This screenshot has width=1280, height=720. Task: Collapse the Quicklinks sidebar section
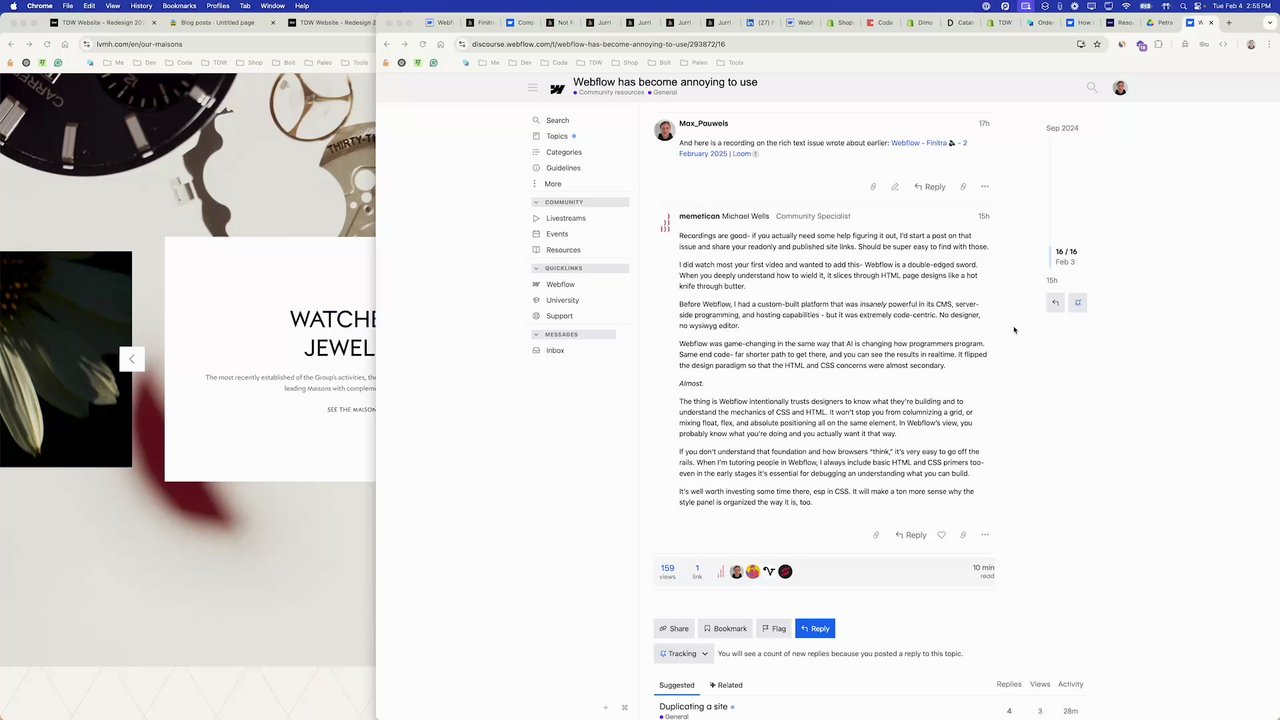pos(580,268)
